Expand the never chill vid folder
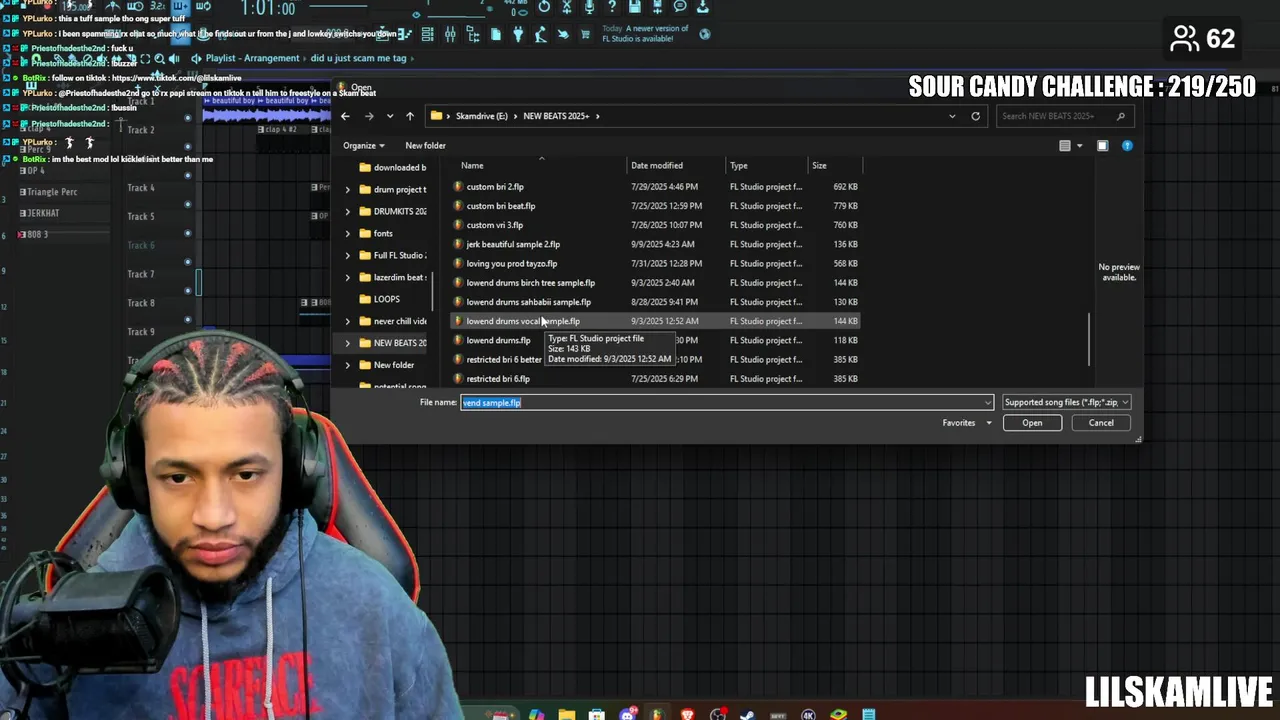 348,321
